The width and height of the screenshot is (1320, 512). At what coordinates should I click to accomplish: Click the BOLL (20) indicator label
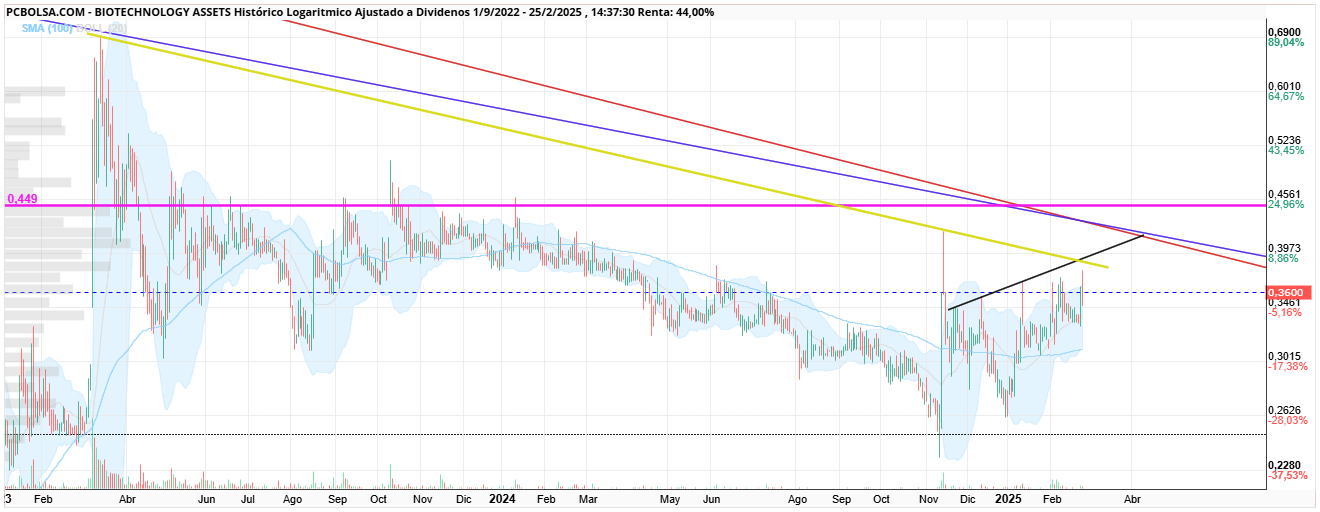[x=104, y=28]
